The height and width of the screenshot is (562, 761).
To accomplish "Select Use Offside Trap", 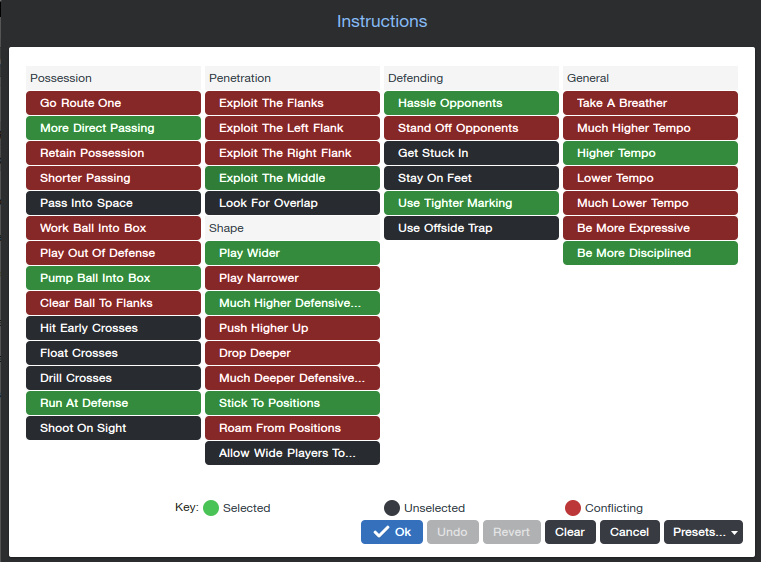I will click(x=471, y=228).
